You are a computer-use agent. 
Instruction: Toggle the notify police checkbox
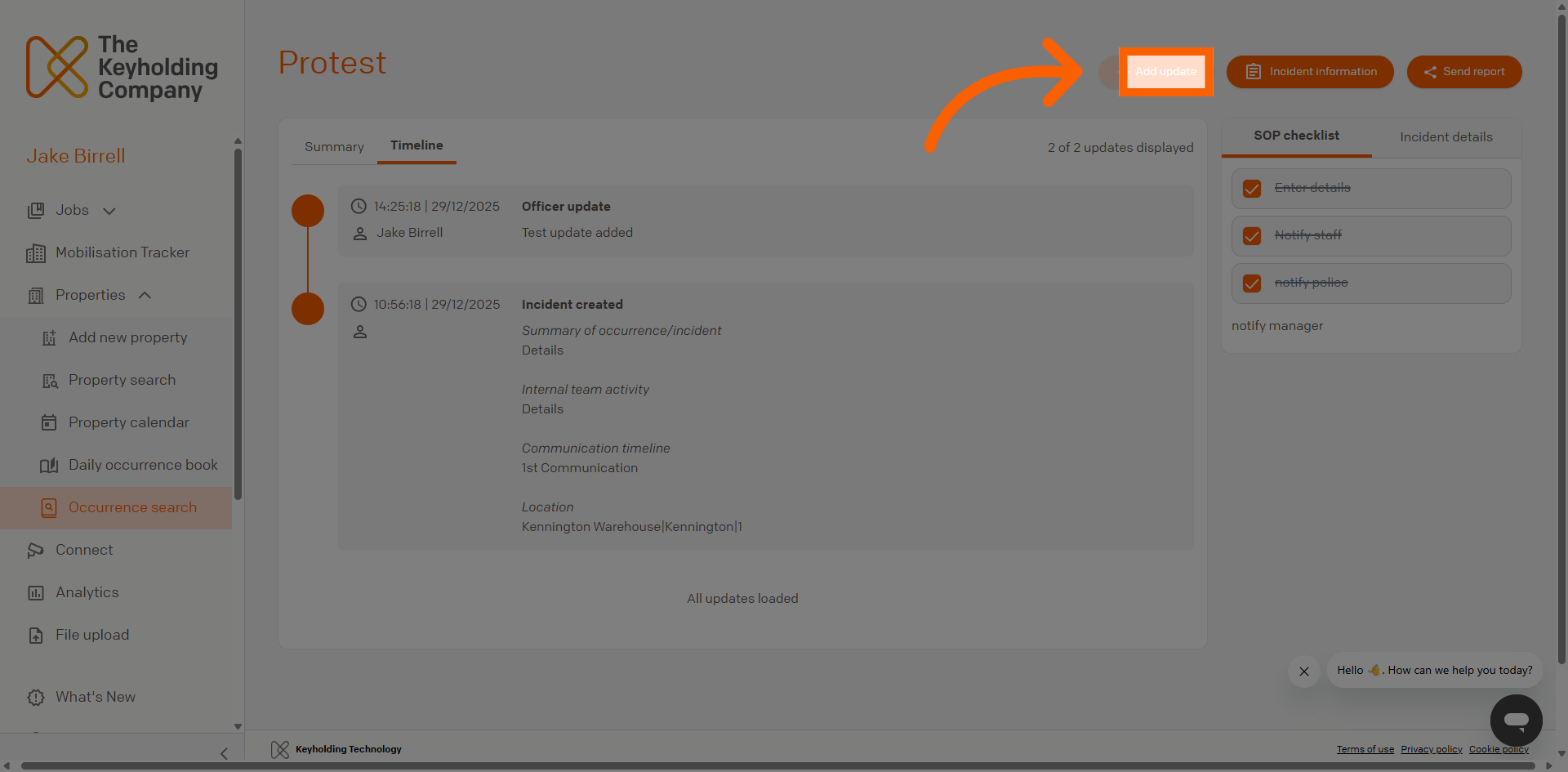tap(1252, 283)
